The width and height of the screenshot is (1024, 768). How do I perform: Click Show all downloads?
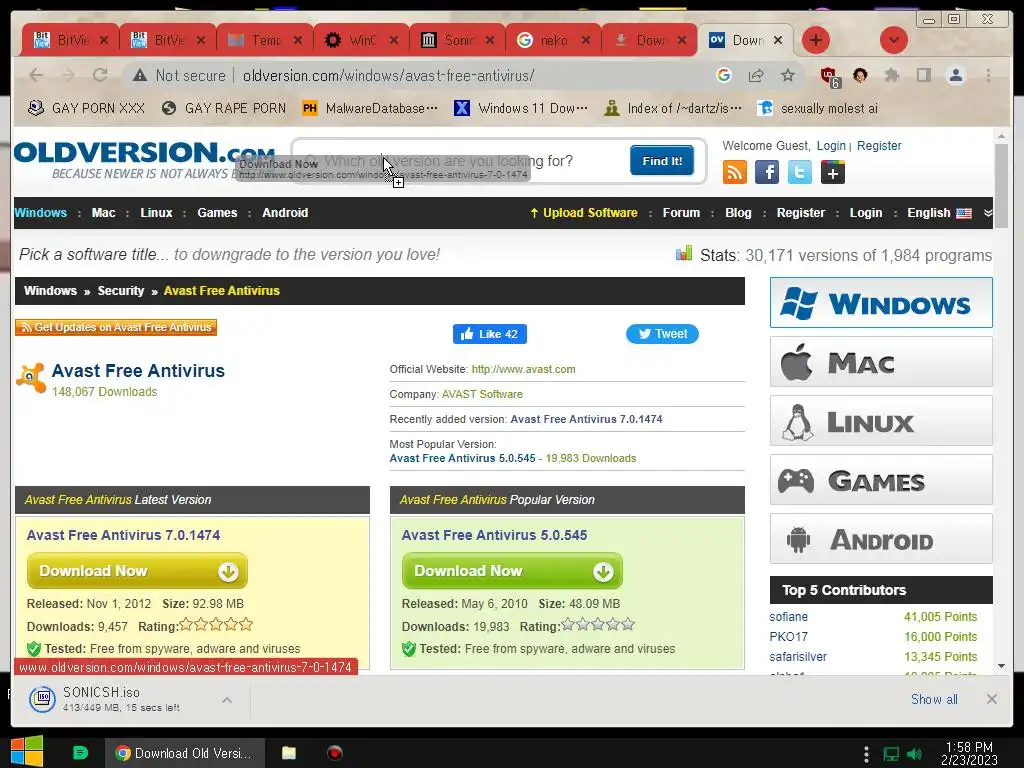tap(934, 699)
